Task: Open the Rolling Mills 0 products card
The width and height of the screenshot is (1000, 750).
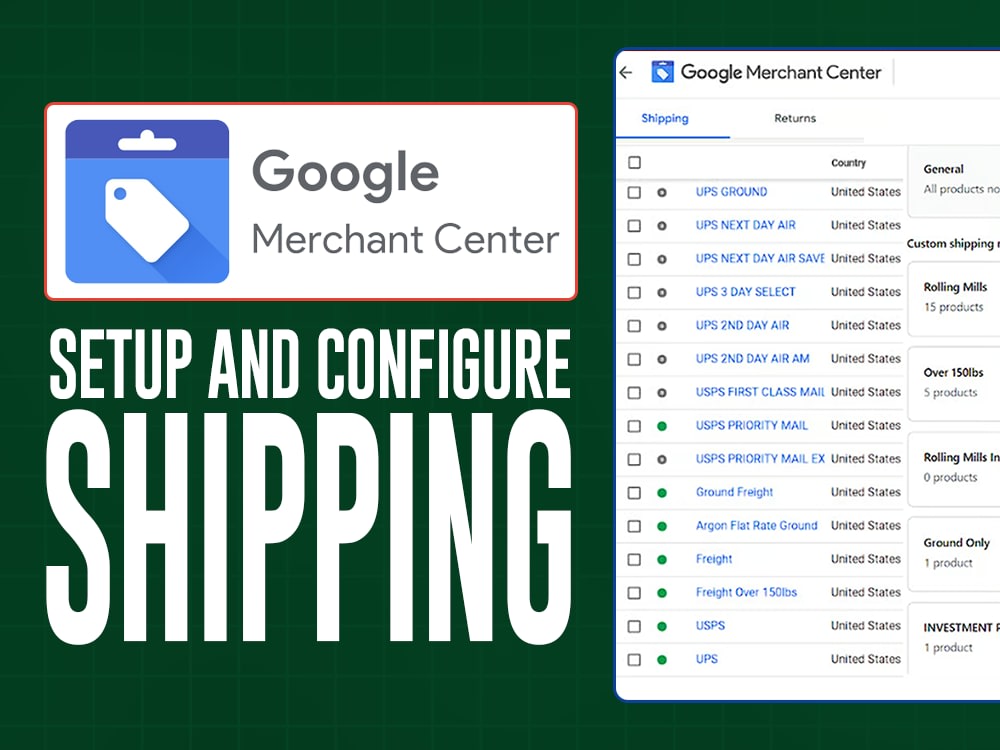Action: pos(955,469)
